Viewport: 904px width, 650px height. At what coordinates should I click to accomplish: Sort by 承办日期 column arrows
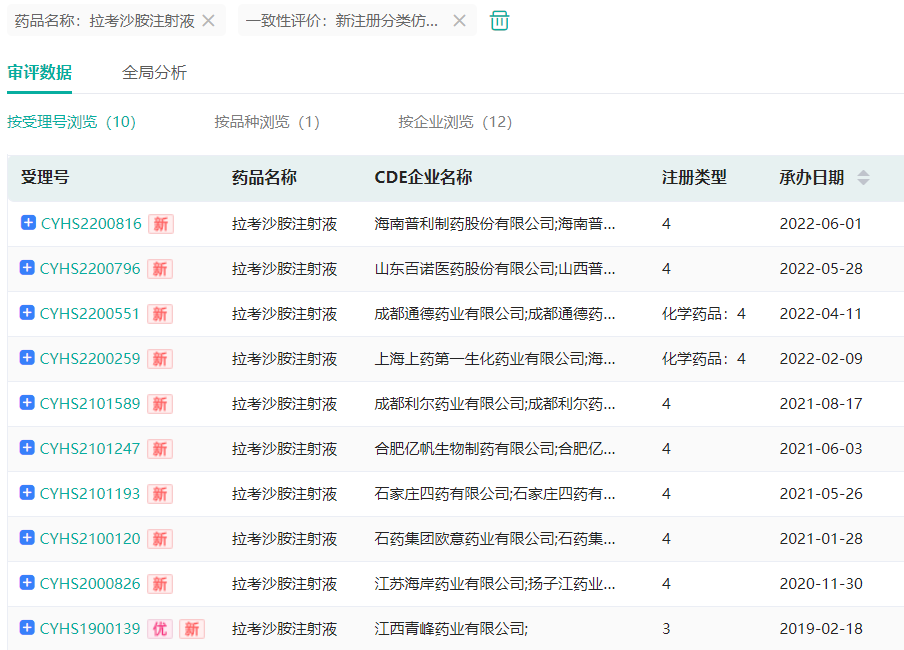coord(863,178)
